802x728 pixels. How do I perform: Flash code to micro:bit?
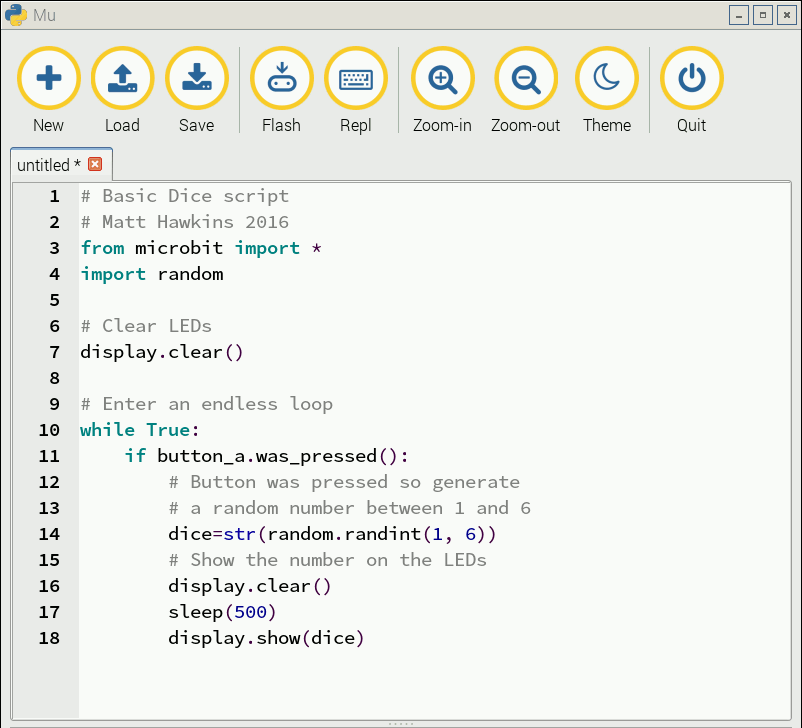281,78
